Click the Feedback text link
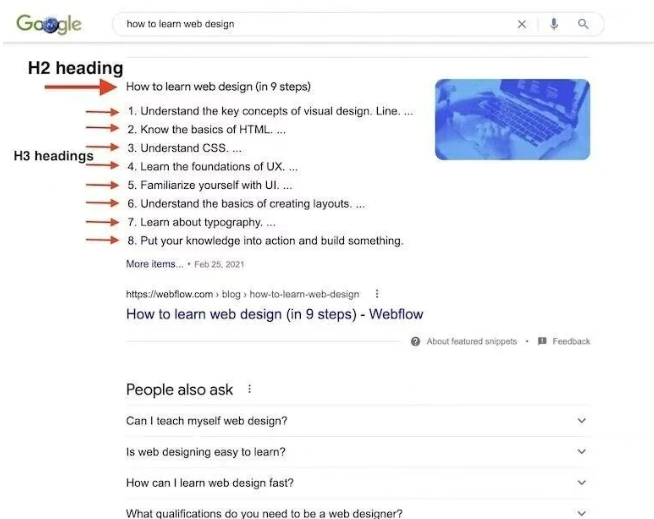654x519 pixels. tap(571, 342)
